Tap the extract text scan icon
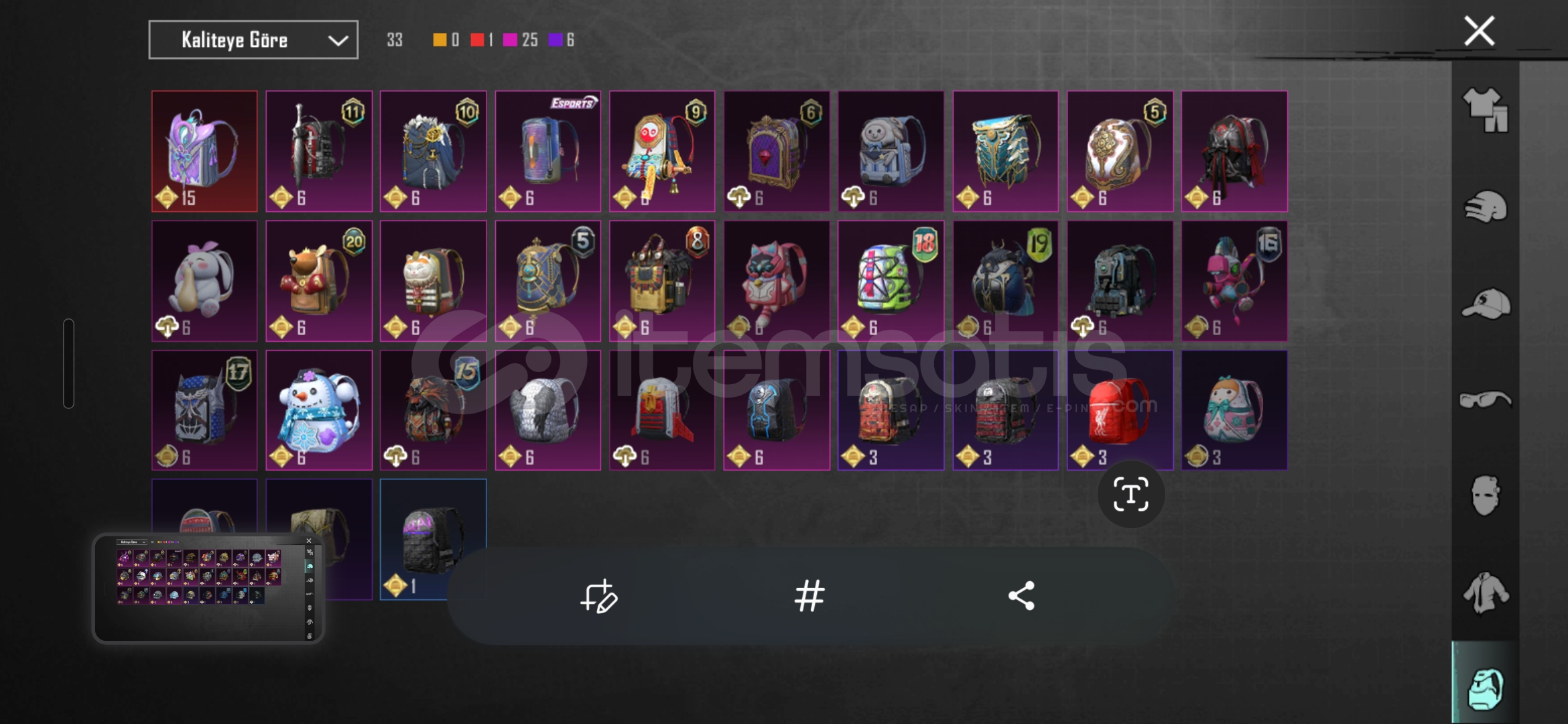The height and width of the screenshot is (724, 1568). [1131, 495]
